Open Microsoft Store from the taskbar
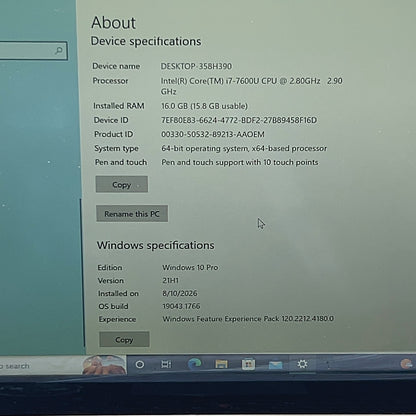Image resolution: width=416 pixels, height=416 pixels. (248, 364)
